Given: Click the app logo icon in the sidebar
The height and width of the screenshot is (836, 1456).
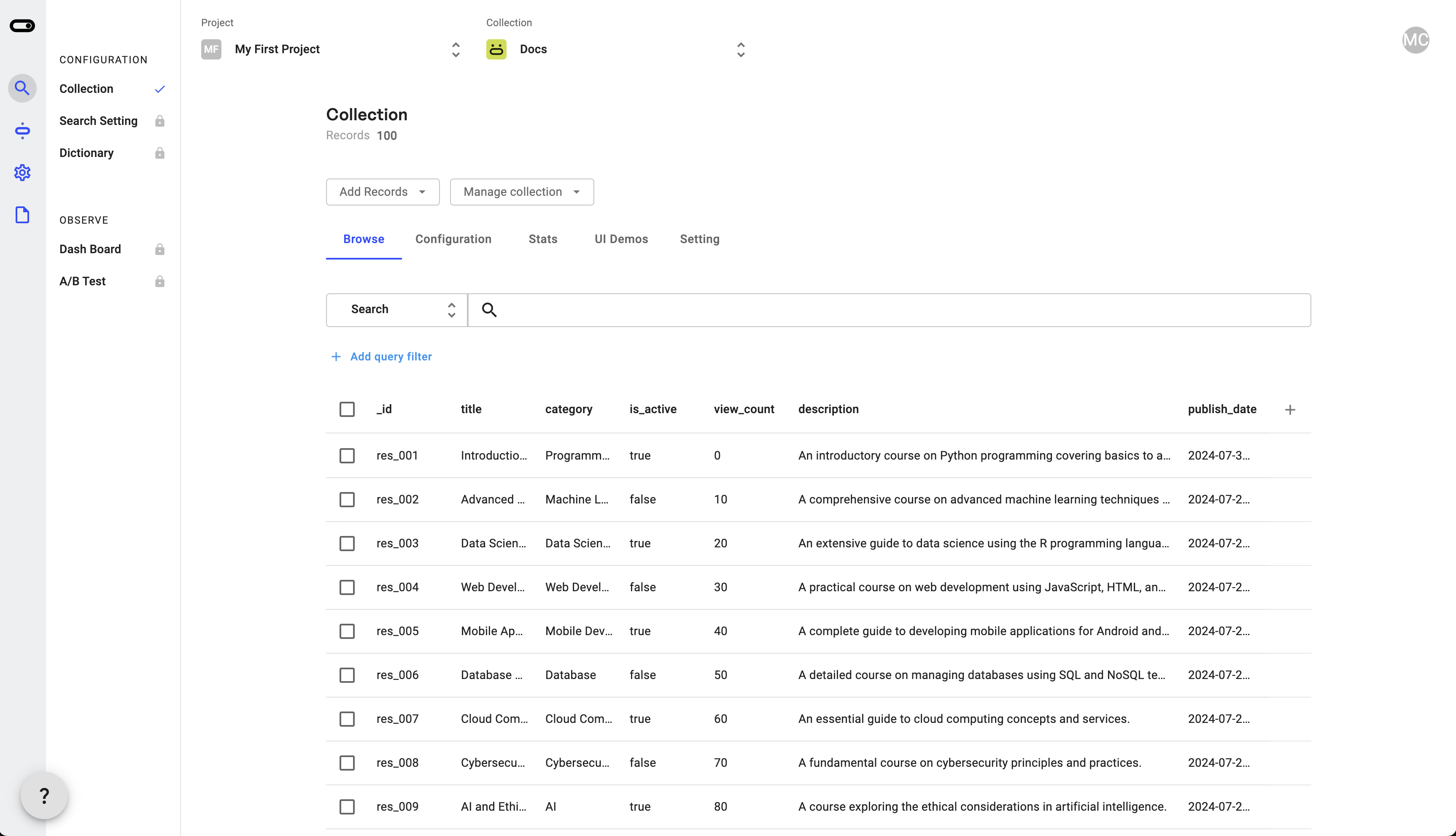Looking at the screenshot, I should 22,26.
